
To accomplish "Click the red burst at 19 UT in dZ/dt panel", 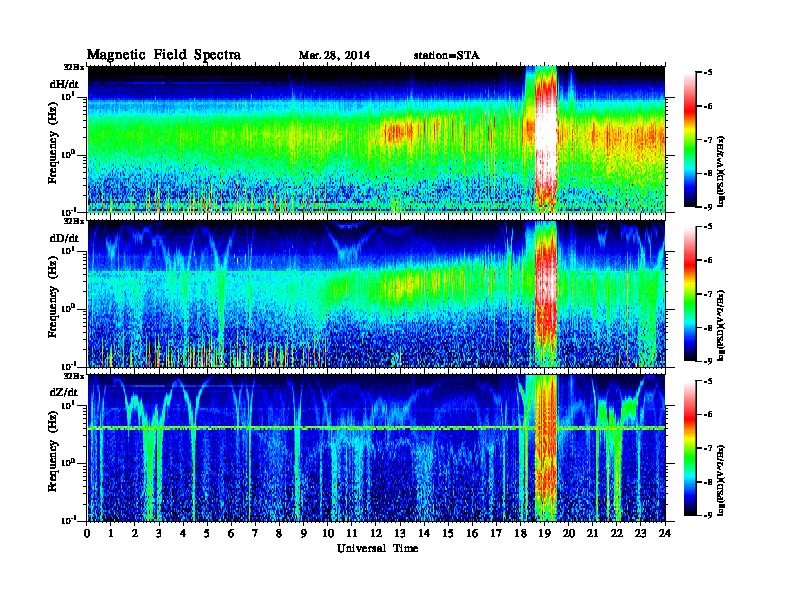I will coord(546,449).
